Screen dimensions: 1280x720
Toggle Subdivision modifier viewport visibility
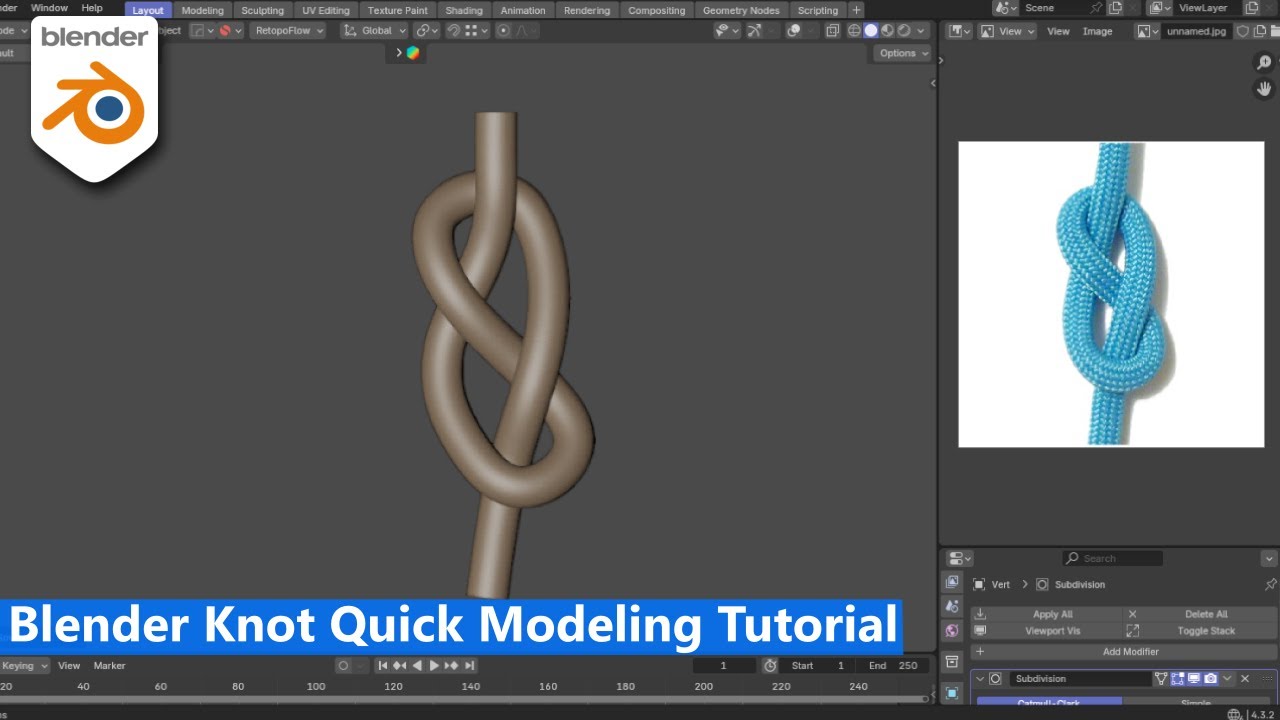coord(1194,679)
